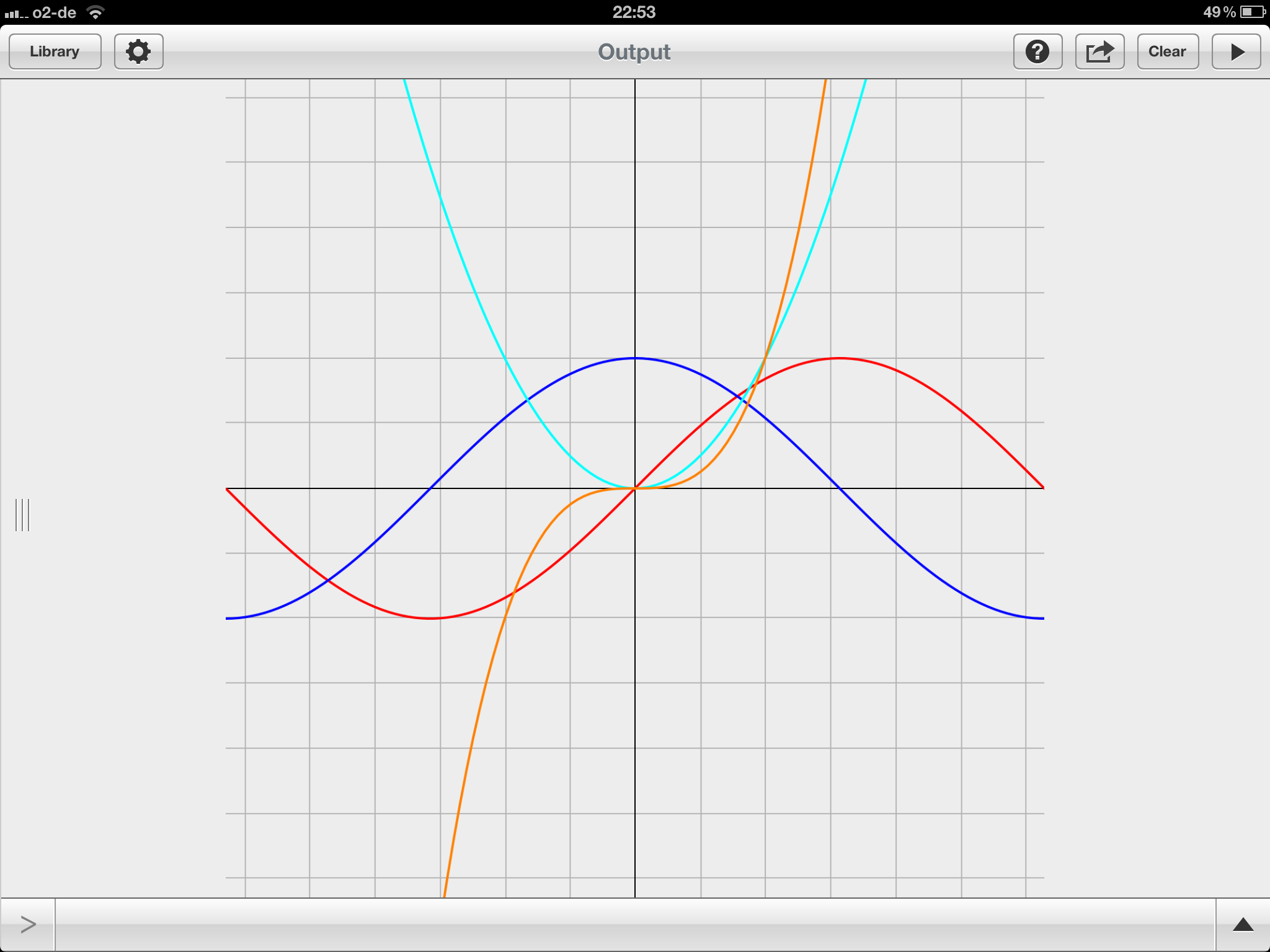Expand console with up triangle
Viewport: 1270px width, 952px height.
point(1243,925)
